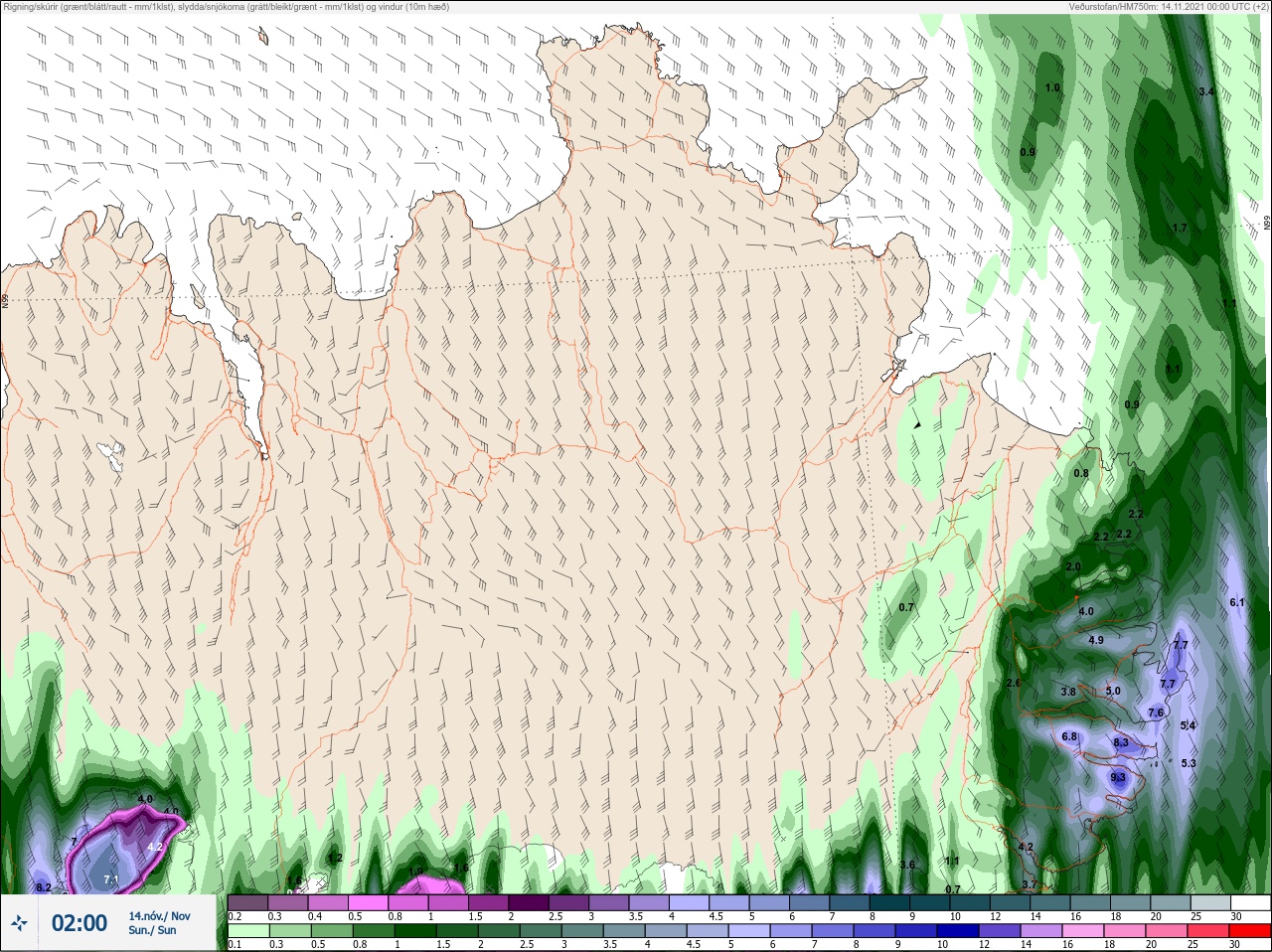The height and width of the screenshot is (952, 1272).
Task: Click the 2.6 precipitation value on the map
Action: point(1013,683)
